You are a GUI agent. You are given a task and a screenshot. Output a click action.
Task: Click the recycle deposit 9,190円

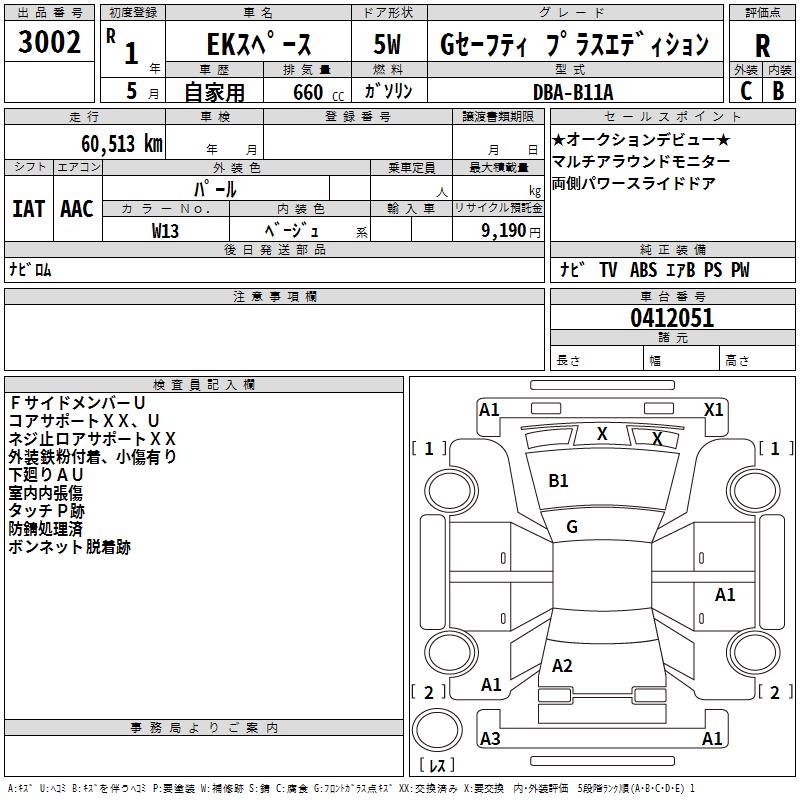511,231
